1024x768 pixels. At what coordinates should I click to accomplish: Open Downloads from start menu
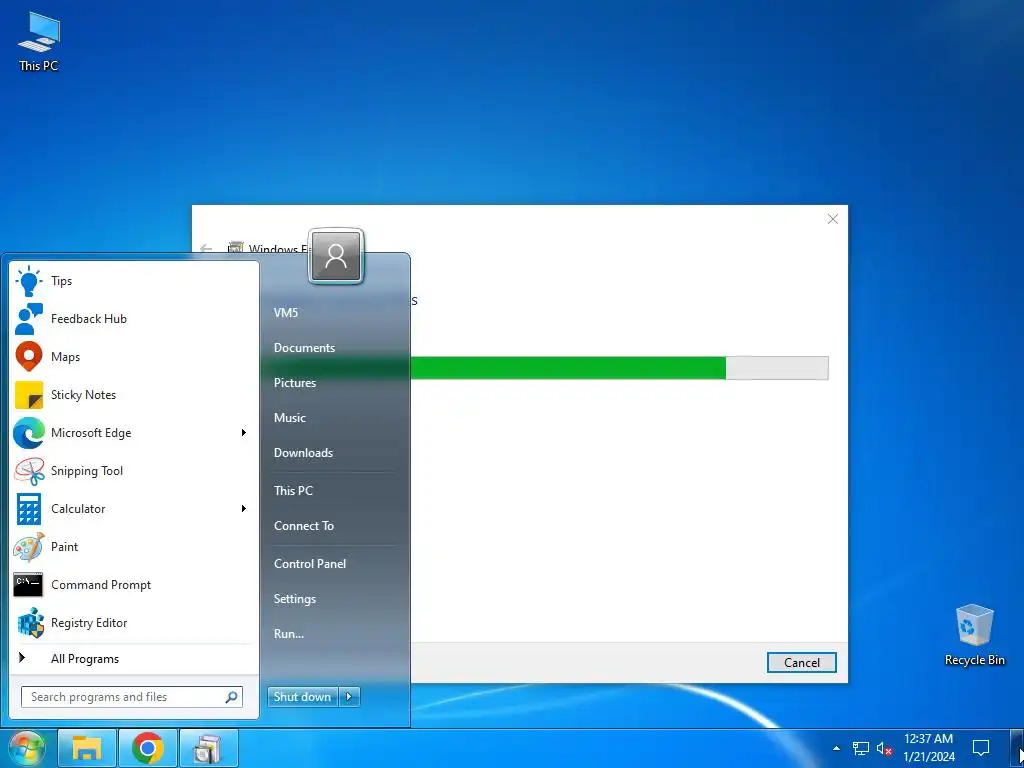click(x=303, y=453)
